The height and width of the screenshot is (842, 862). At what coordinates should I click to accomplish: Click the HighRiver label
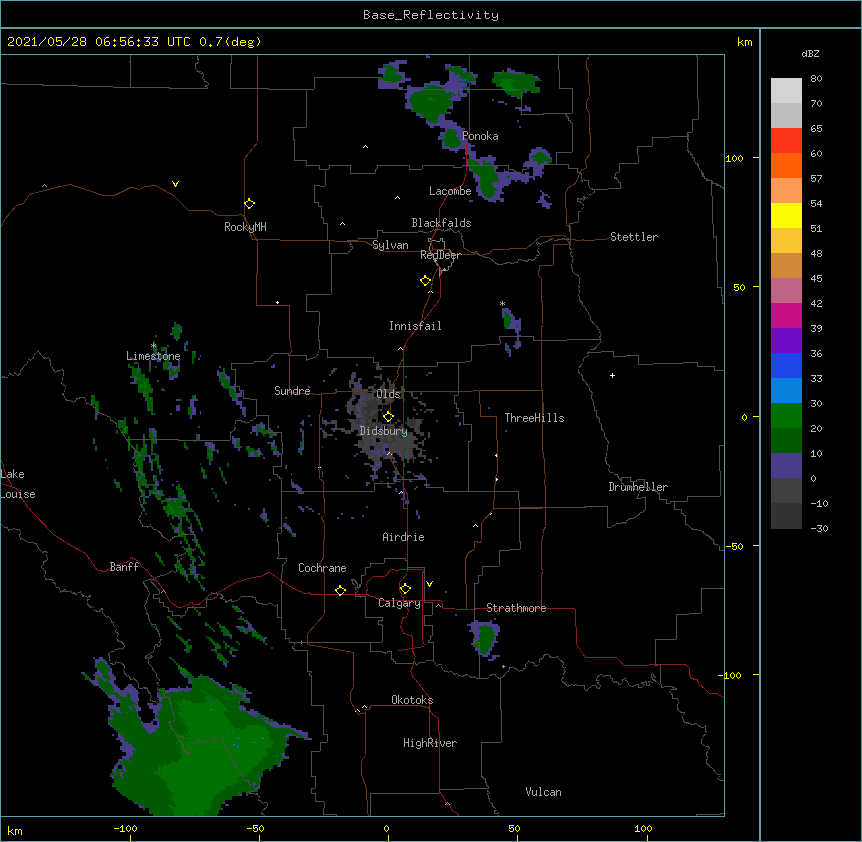click(x=430, y=743)
